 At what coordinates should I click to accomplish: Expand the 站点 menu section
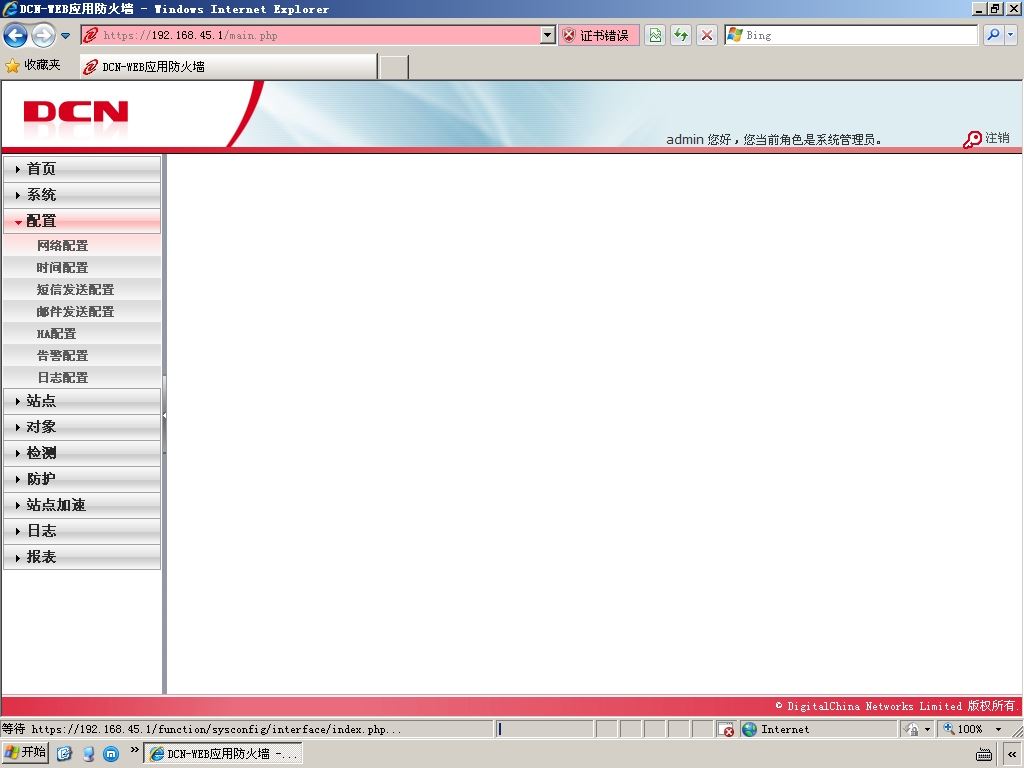coord(82,401)
